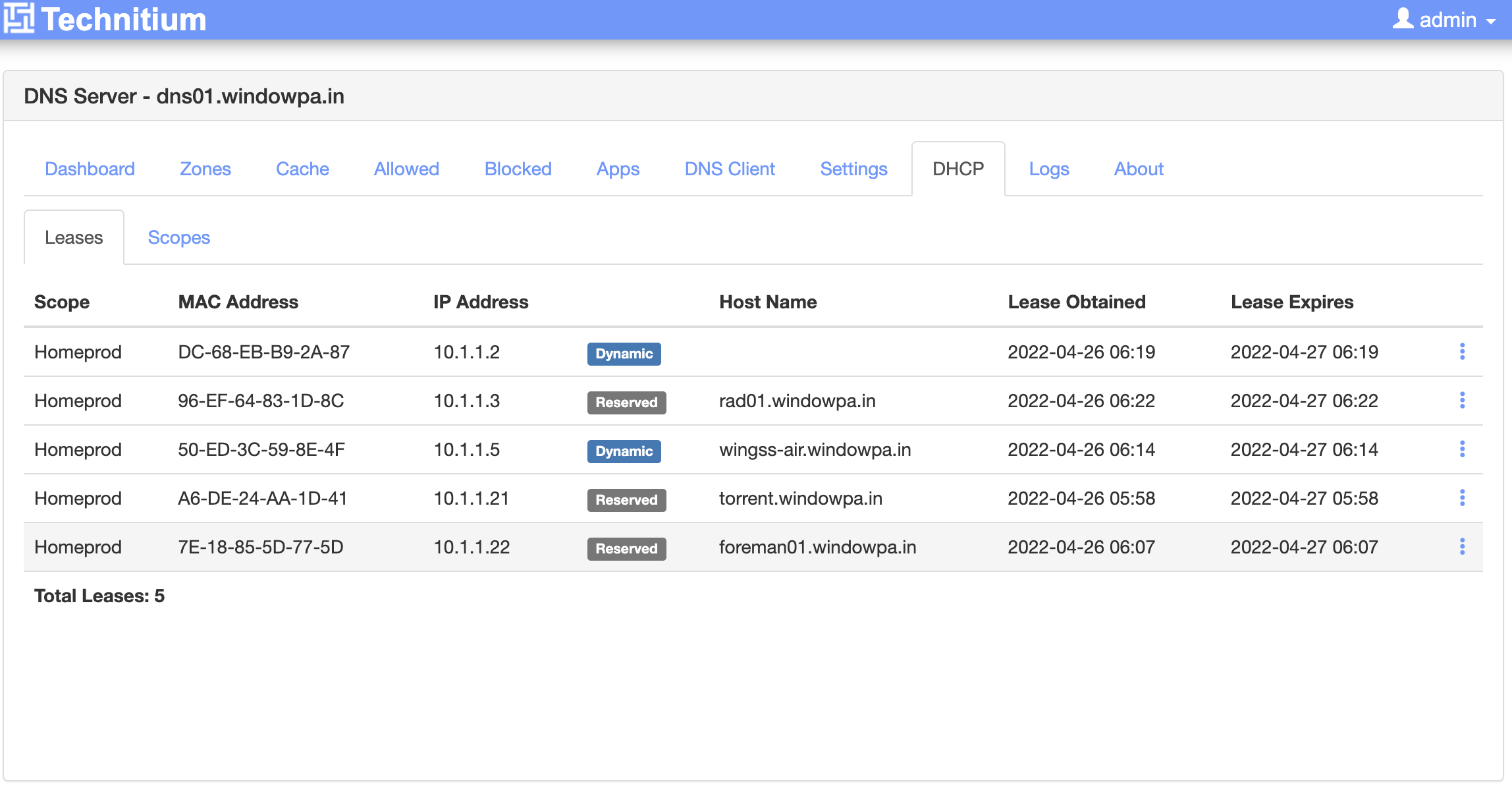Switch to the Scopes sub-tab

[178, 237]
